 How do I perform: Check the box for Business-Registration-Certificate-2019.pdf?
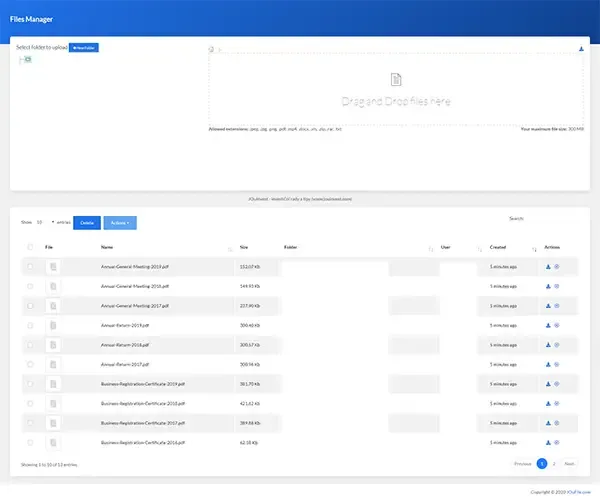click(x=30, y=384)
